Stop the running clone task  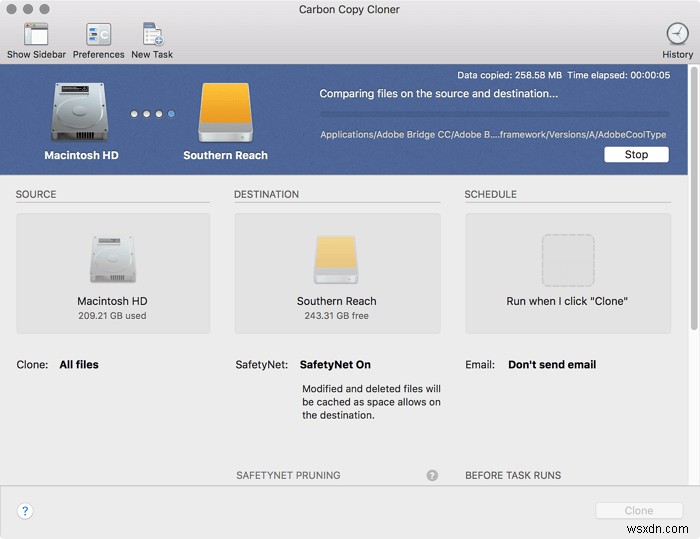(x=636, y=155)
